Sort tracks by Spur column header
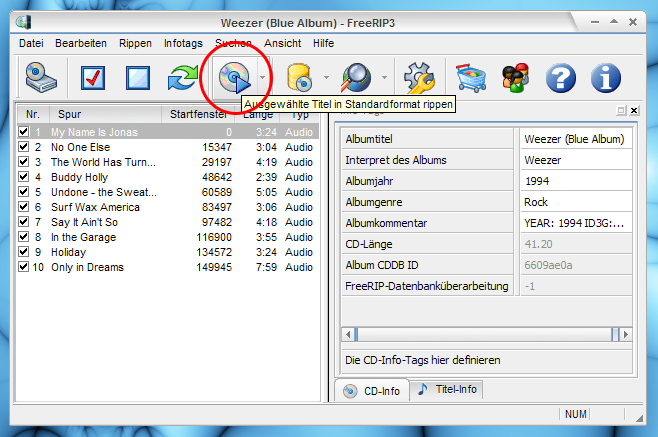Viewport: 658px width, 437px height. tap(105, 114)
